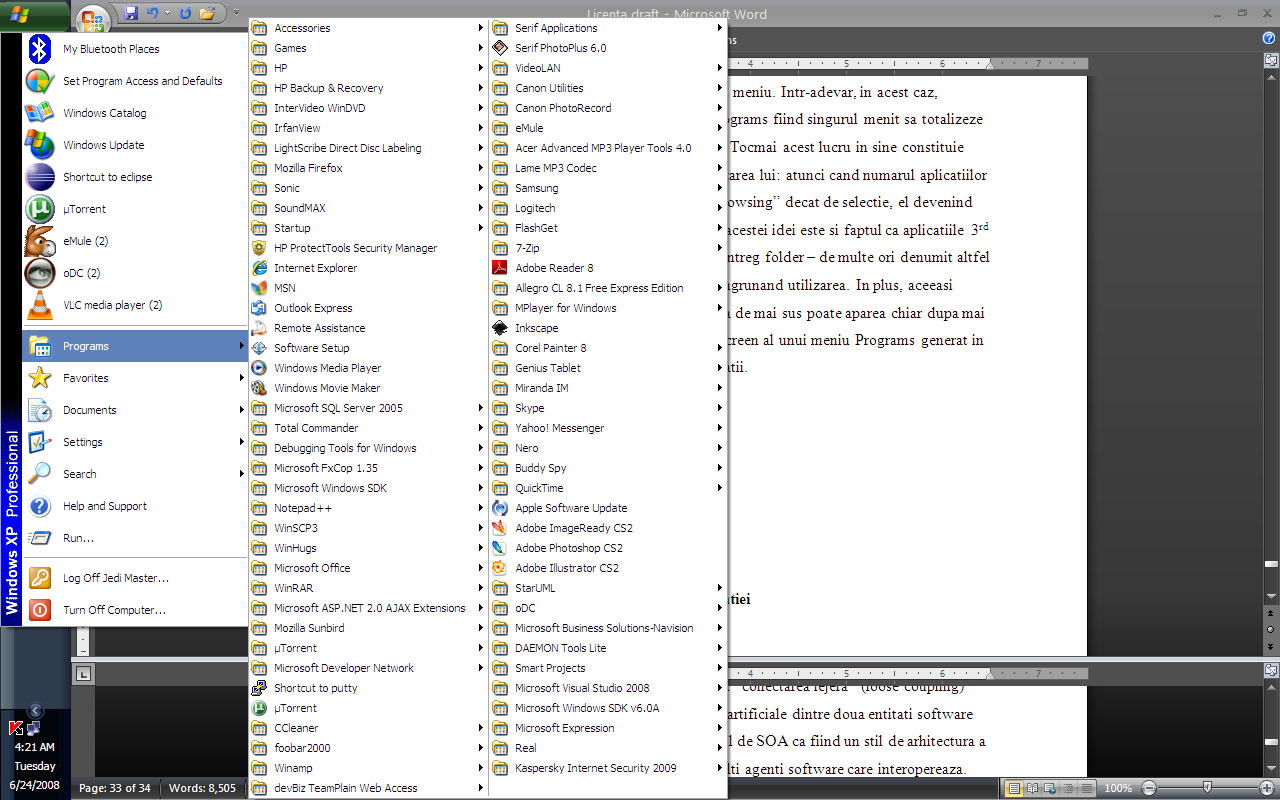Click the Internet Explorer icon in Programs
The image size is (1280, 800).
coord(259,268)
